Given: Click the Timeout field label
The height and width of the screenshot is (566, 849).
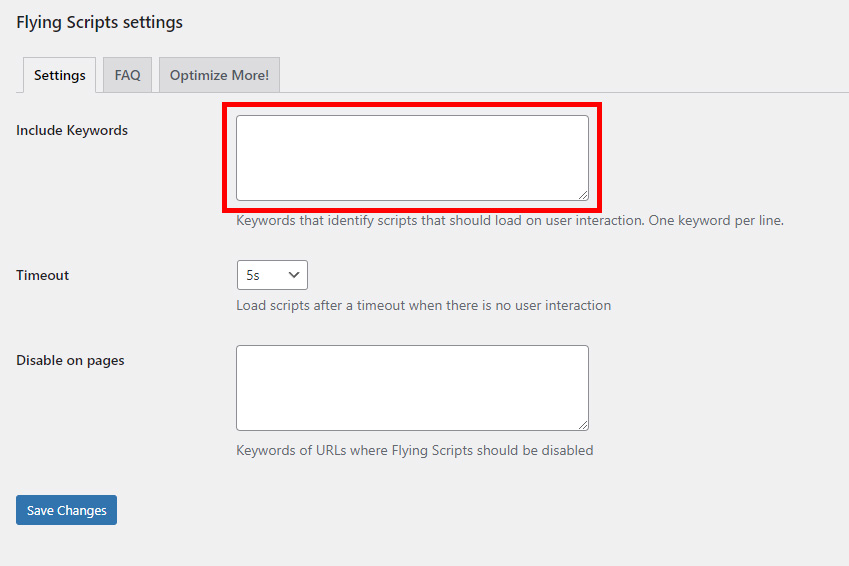Looking at the screenshot, I should [x=43, y=275].
